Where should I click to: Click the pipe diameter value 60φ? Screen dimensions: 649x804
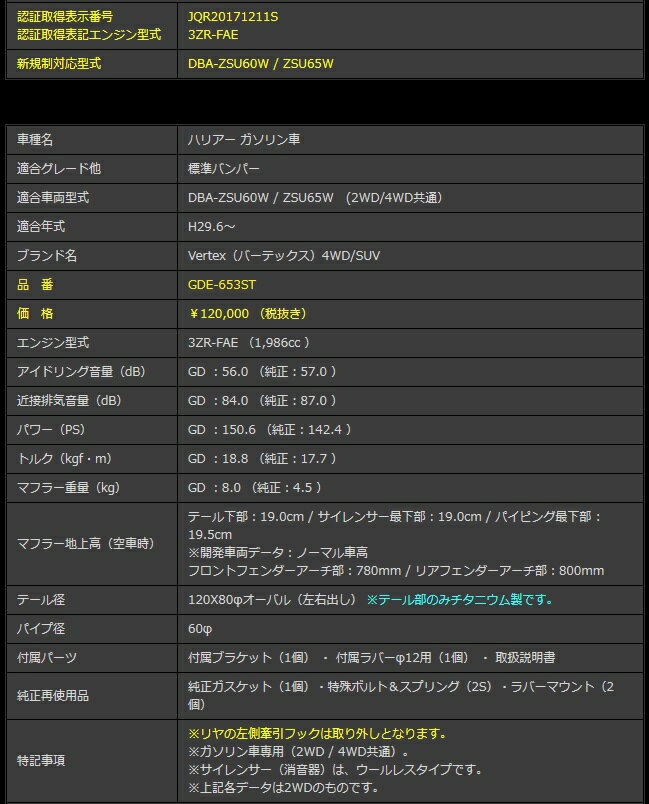click(200, 629)
